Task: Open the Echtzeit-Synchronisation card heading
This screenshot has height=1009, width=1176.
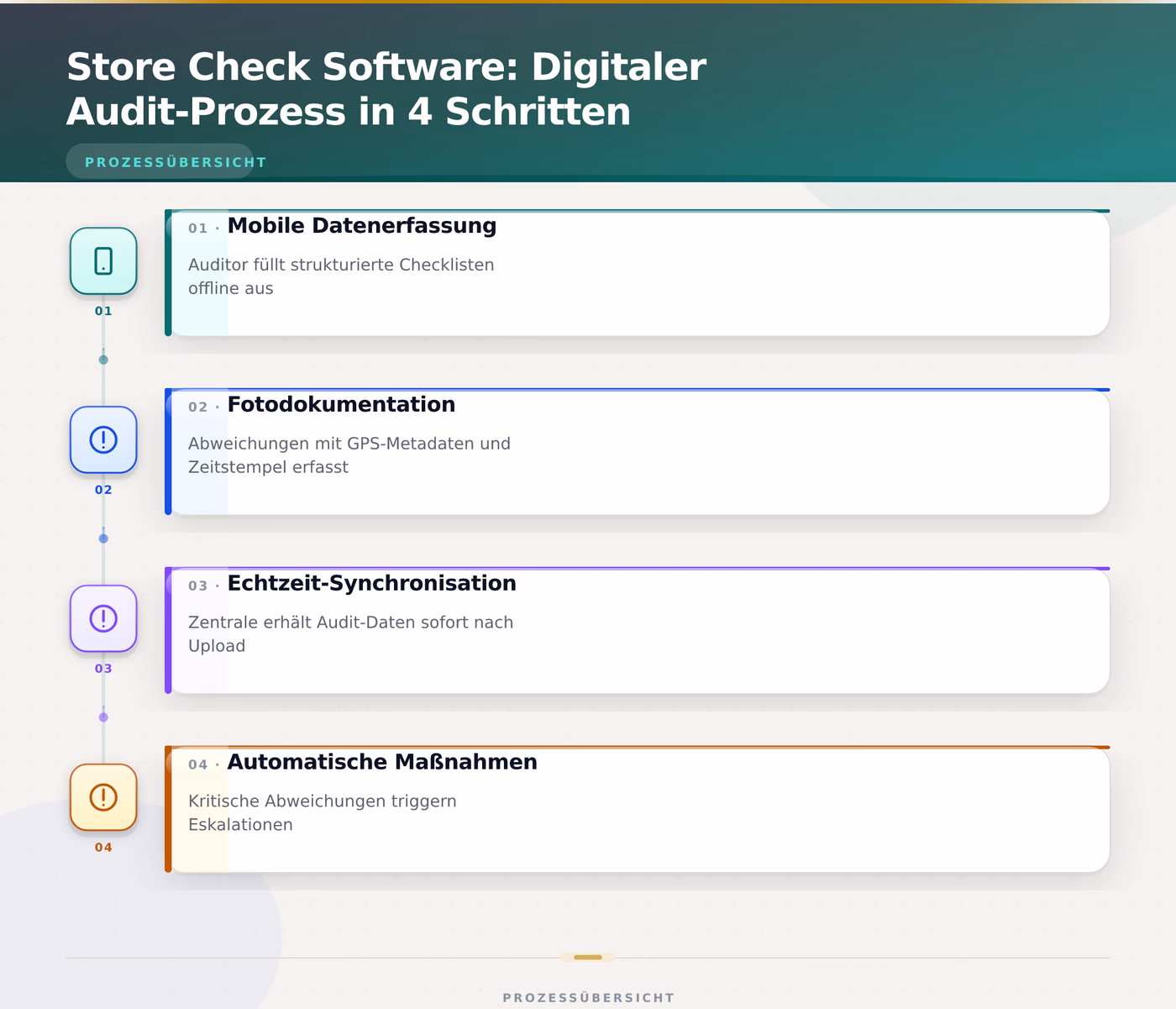Action: [x=371, y=584]
